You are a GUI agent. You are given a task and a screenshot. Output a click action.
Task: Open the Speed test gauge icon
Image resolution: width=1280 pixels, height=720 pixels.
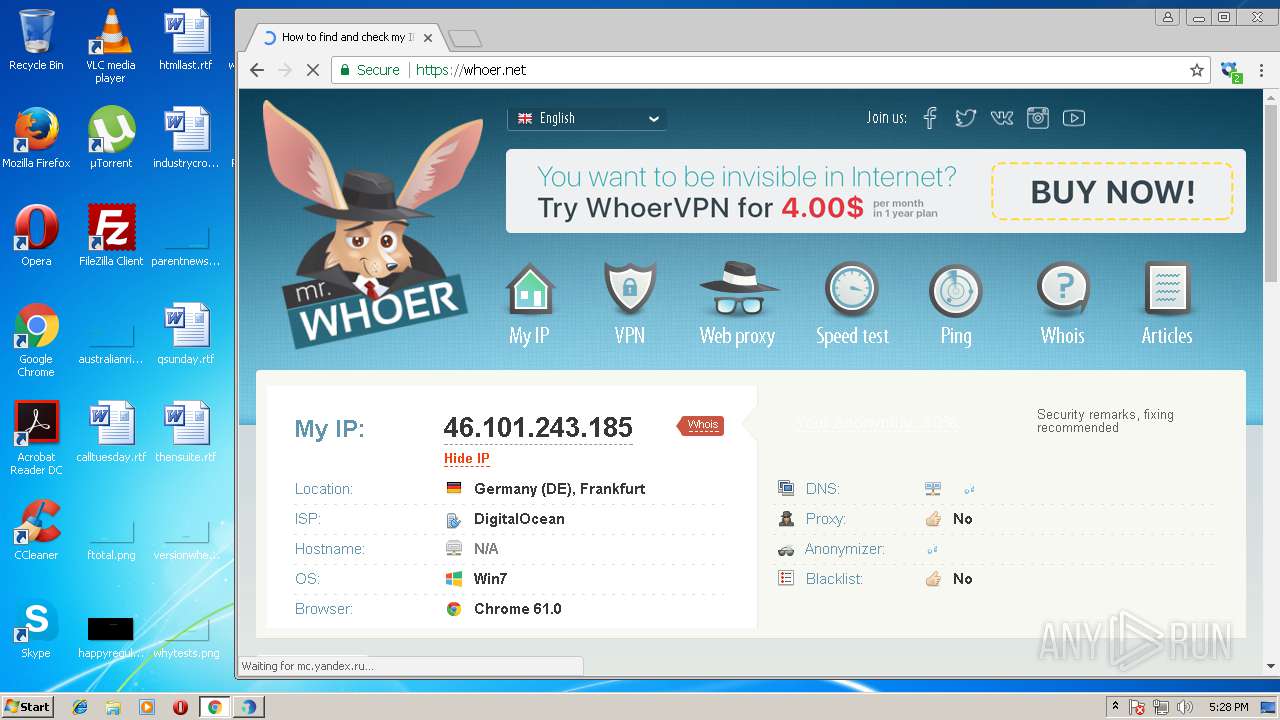click(x=852, y=290)
